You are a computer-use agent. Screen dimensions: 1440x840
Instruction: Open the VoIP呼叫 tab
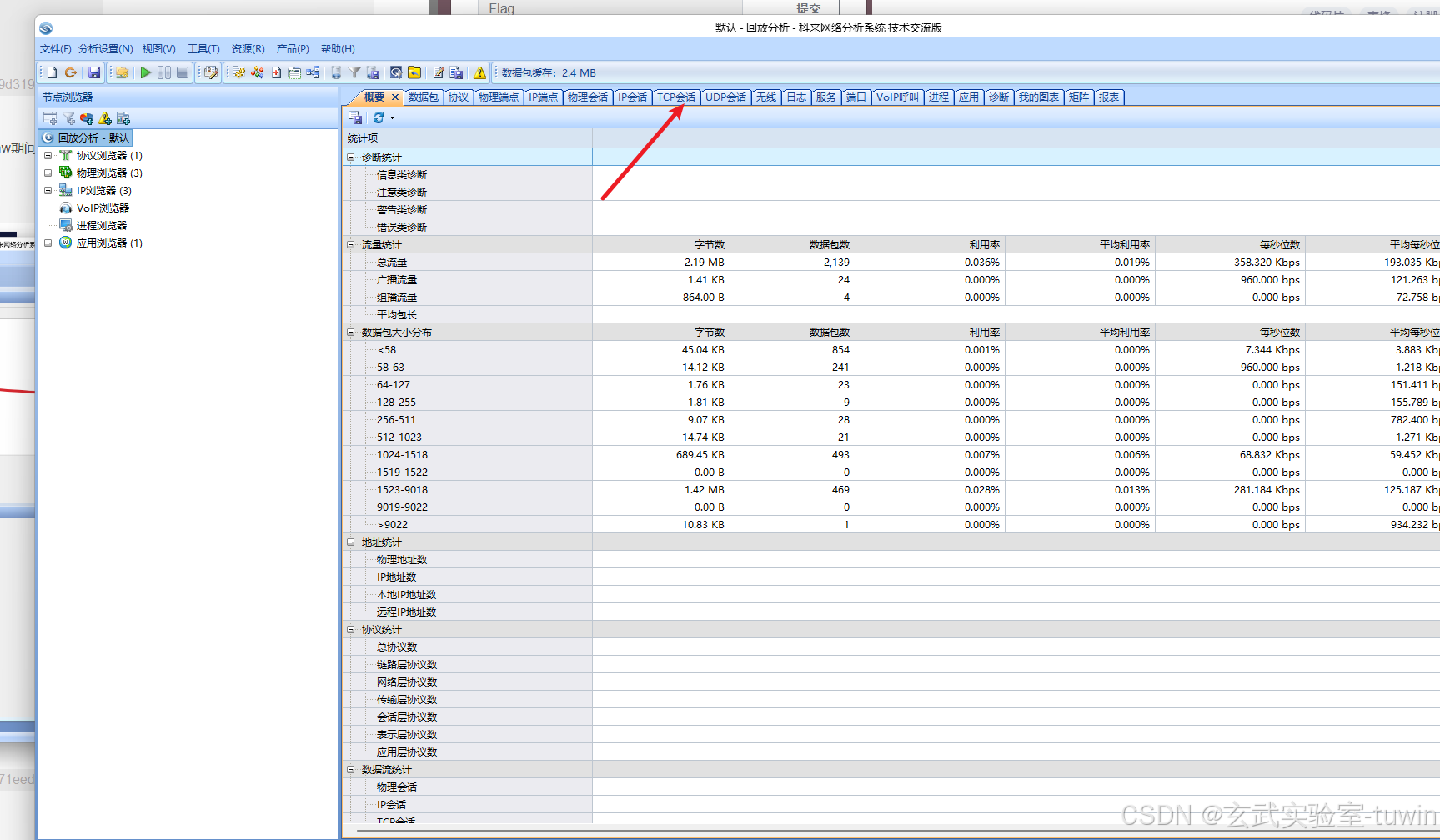[x=898, y=97]
